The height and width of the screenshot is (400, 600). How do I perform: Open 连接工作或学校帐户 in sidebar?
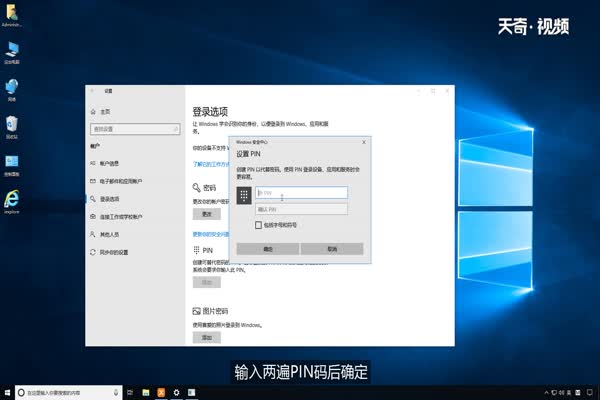coord(116,217)
